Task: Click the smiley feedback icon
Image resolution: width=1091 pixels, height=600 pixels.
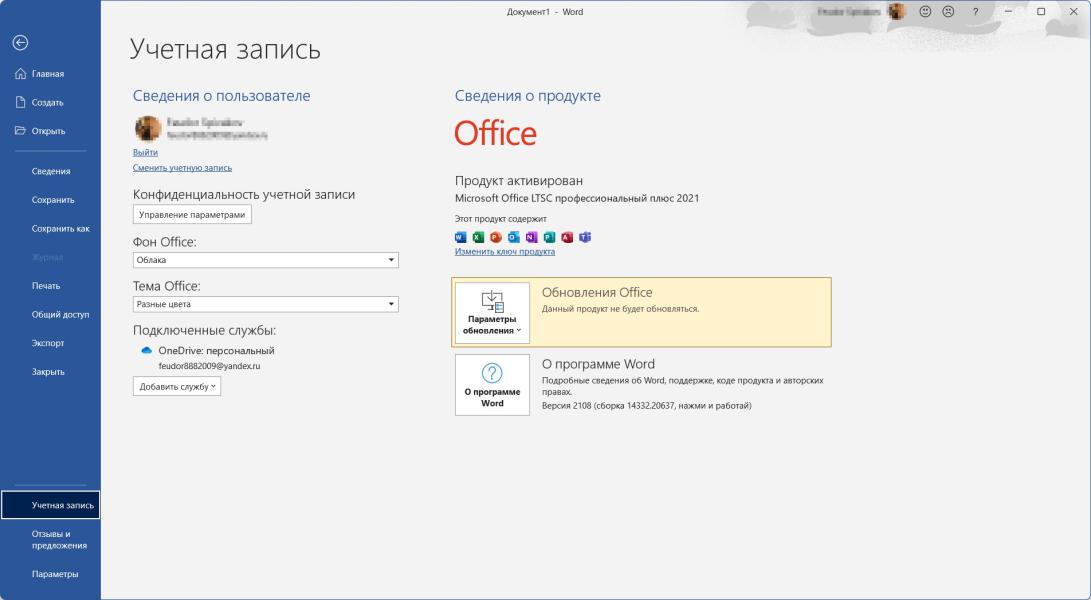Action: click(925, 12)
